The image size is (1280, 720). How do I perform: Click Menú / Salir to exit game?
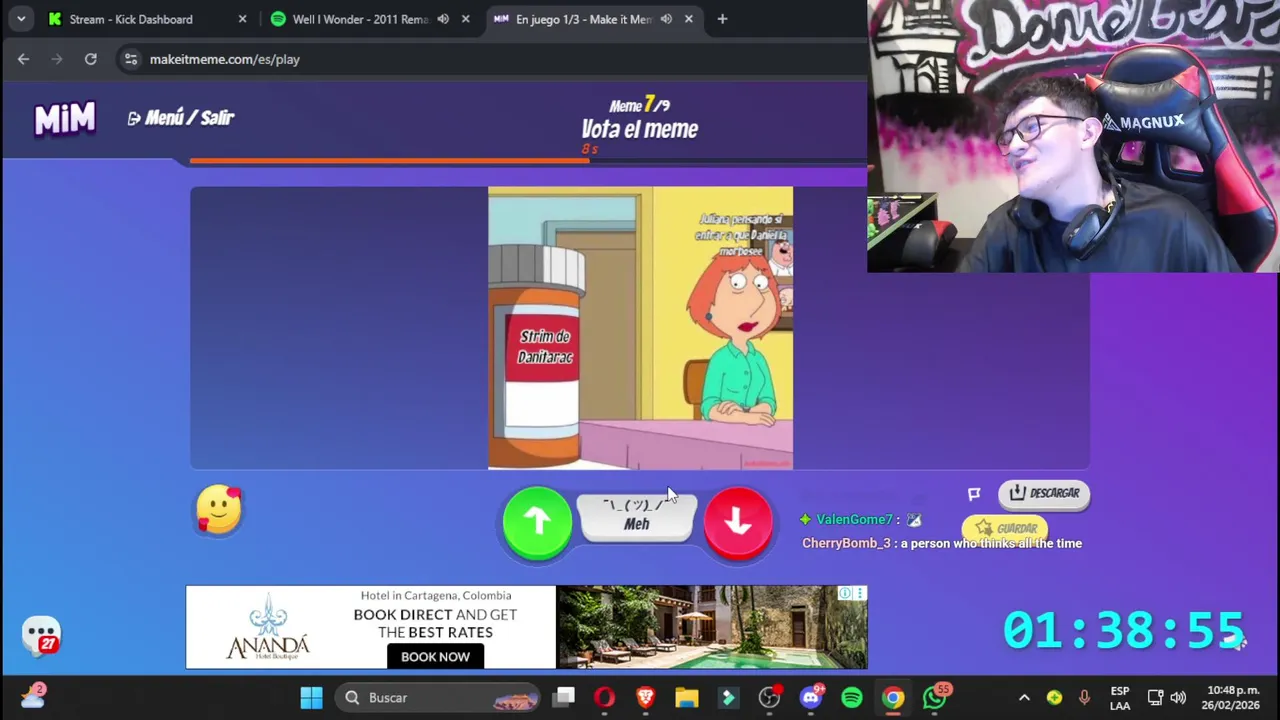coord(181,118)
